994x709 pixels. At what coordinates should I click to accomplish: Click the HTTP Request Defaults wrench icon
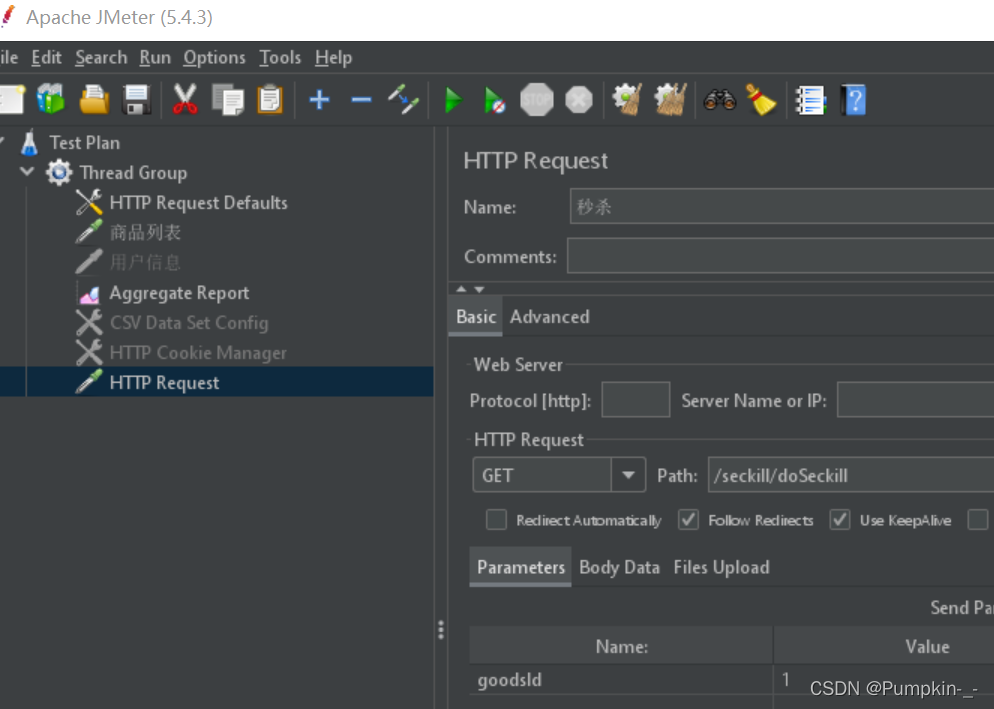[x=89, y=202]
